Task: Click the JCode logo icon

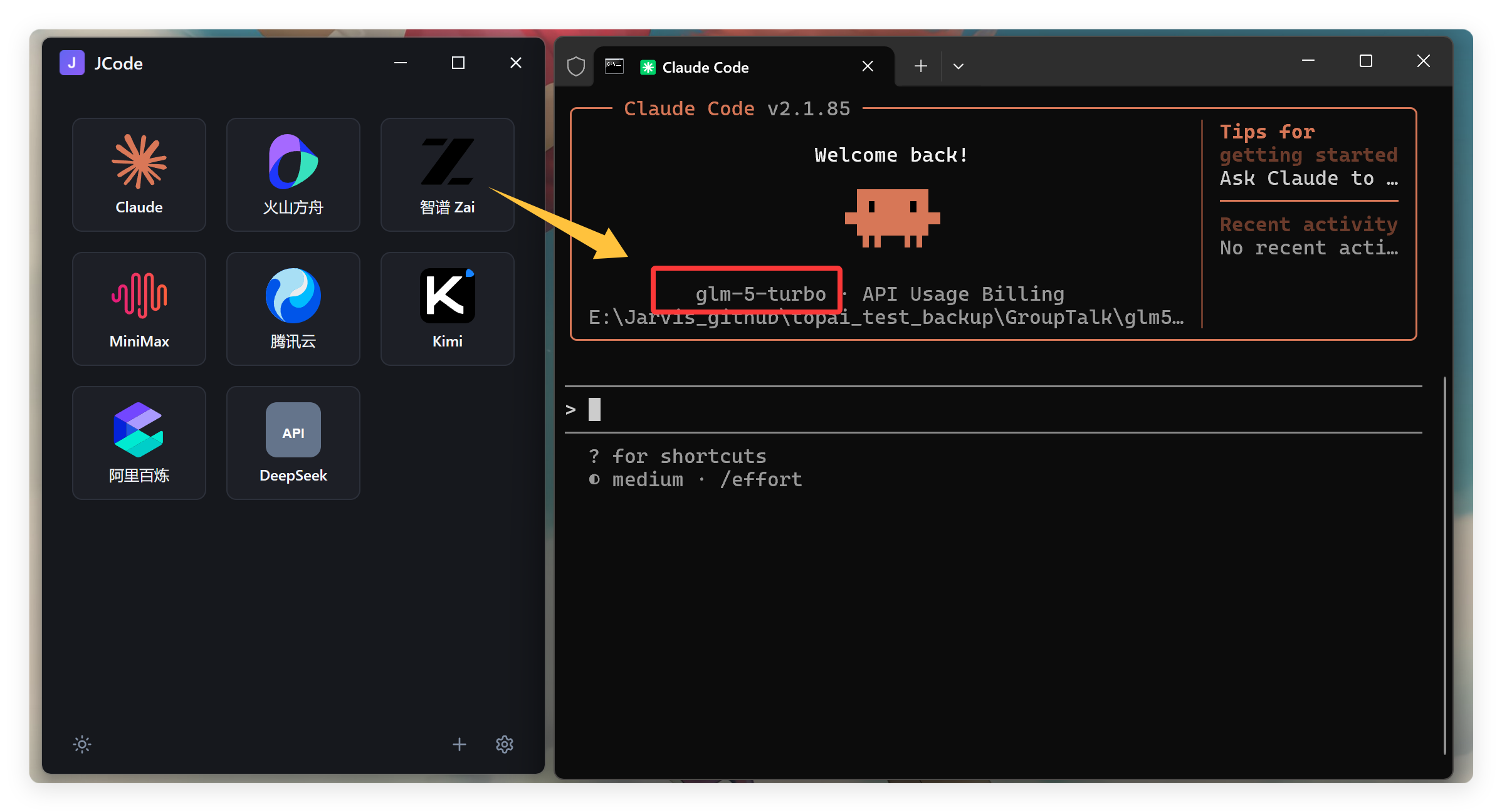Action: 72,63
